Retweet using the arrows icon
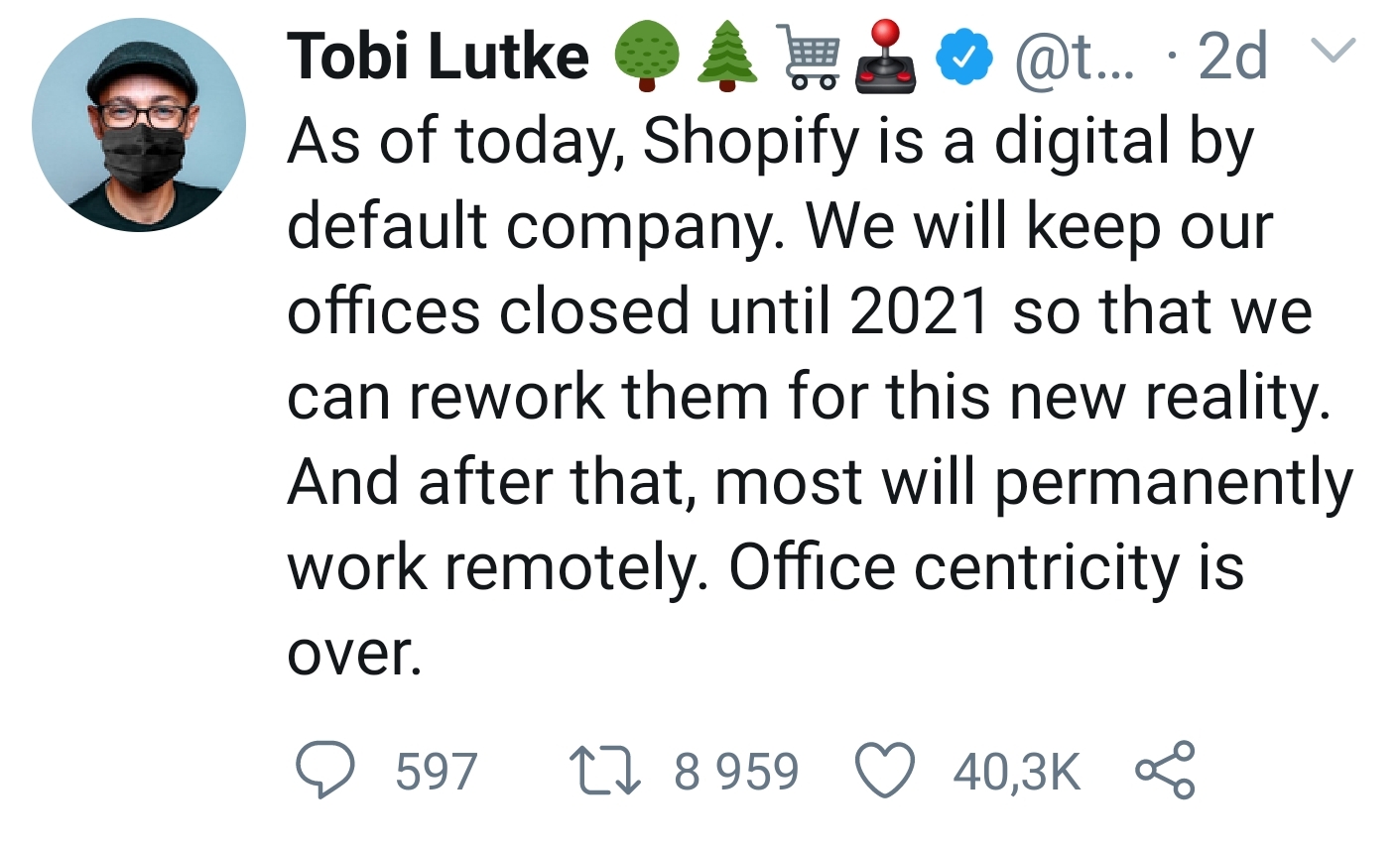The height and width of the screenshot is (850, 1400). point(604,773)
